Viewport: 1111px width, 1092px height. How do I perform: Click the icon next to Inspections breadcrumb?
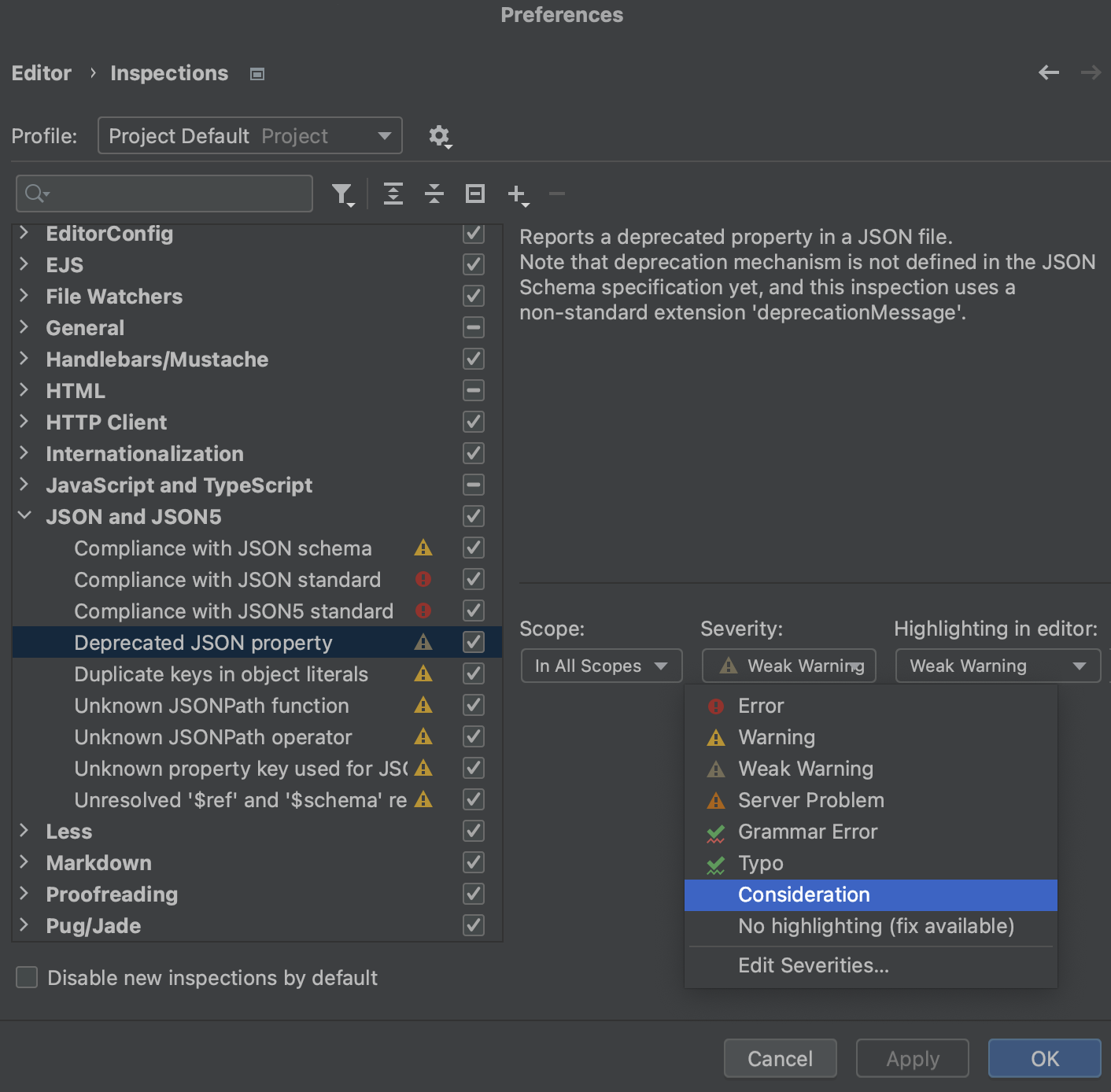tap(257, 74)
